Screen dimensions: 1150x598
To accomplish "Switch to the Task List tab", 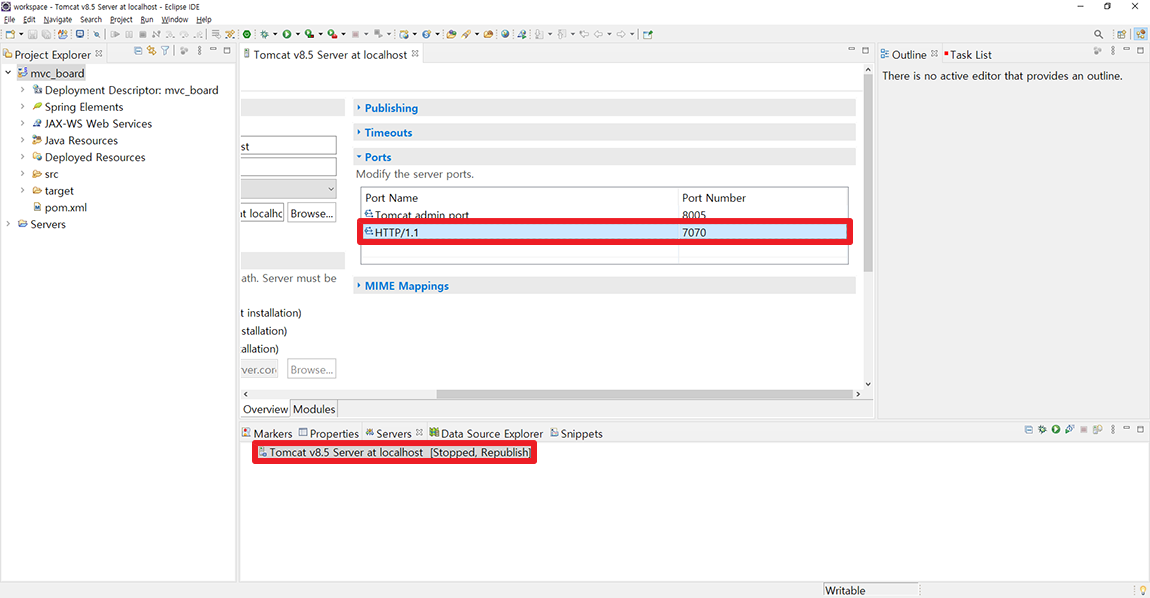I will (x=967, y=54).
